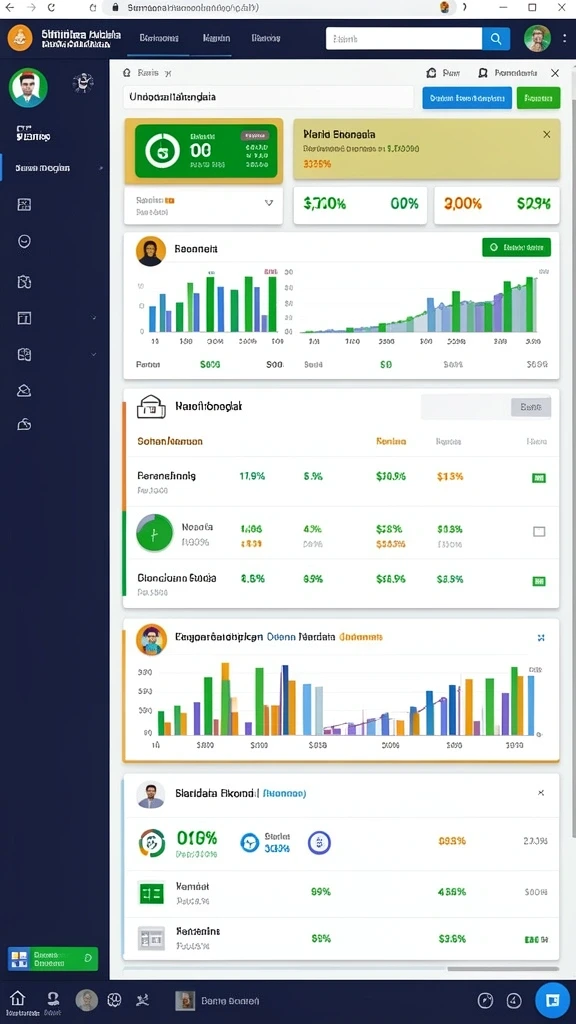
Task: Switch to the third tab in top navigation
Action: [266, 38]
